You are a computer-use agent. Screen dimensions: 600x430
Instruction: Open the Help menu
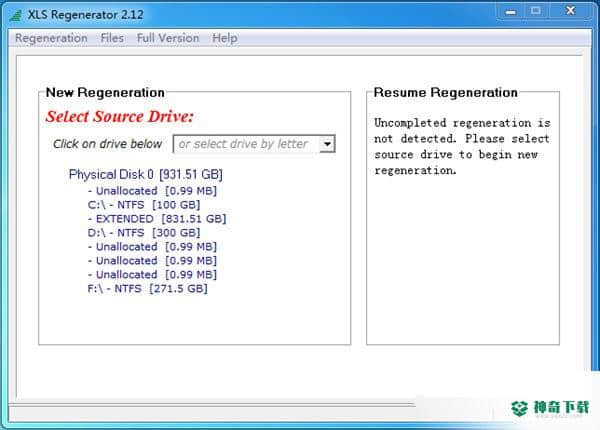tap(225, 38)
